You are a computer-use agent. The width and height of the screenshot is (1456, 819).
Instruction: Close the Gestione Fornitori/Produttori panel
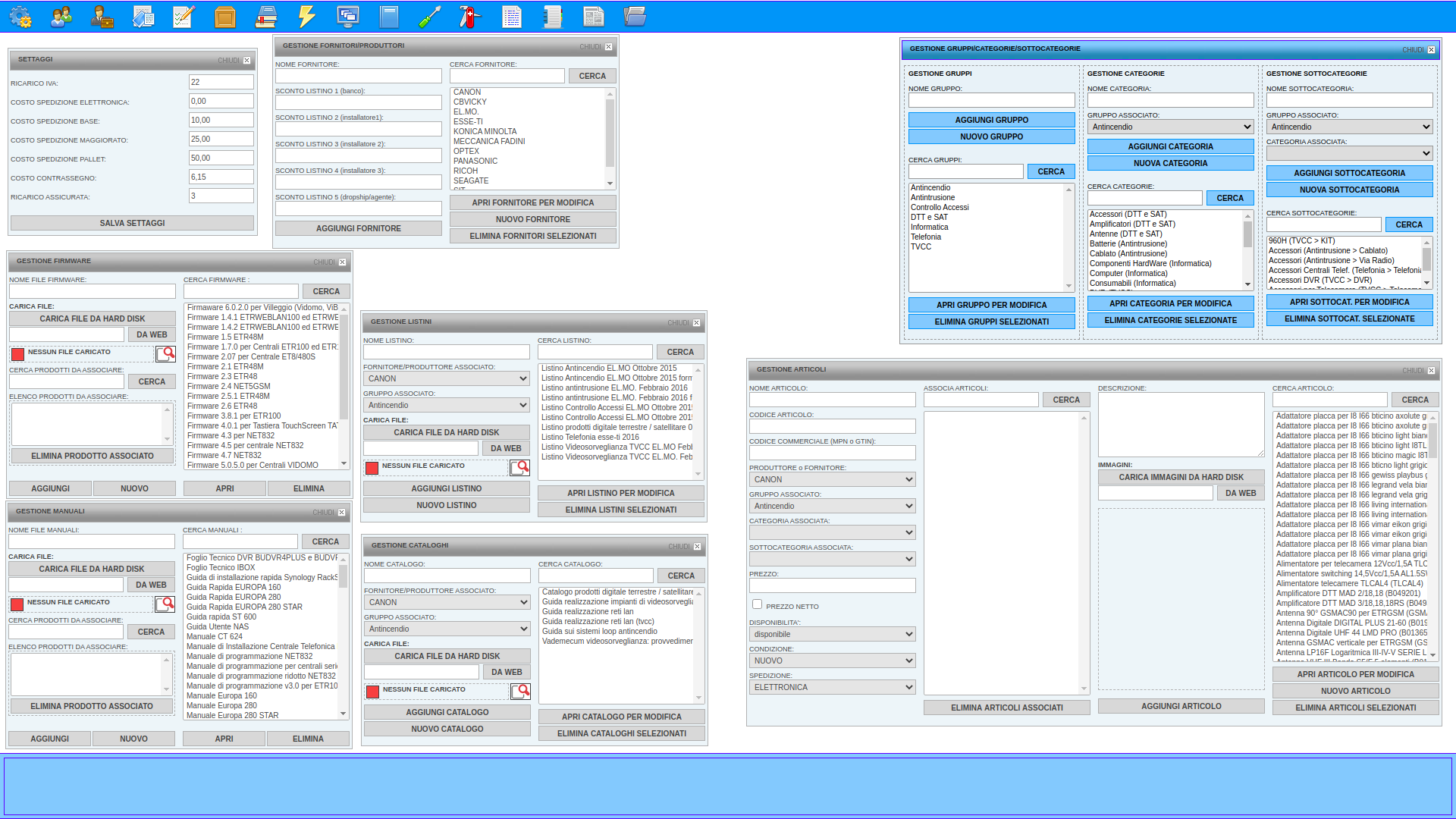click(x=608, y=47)
